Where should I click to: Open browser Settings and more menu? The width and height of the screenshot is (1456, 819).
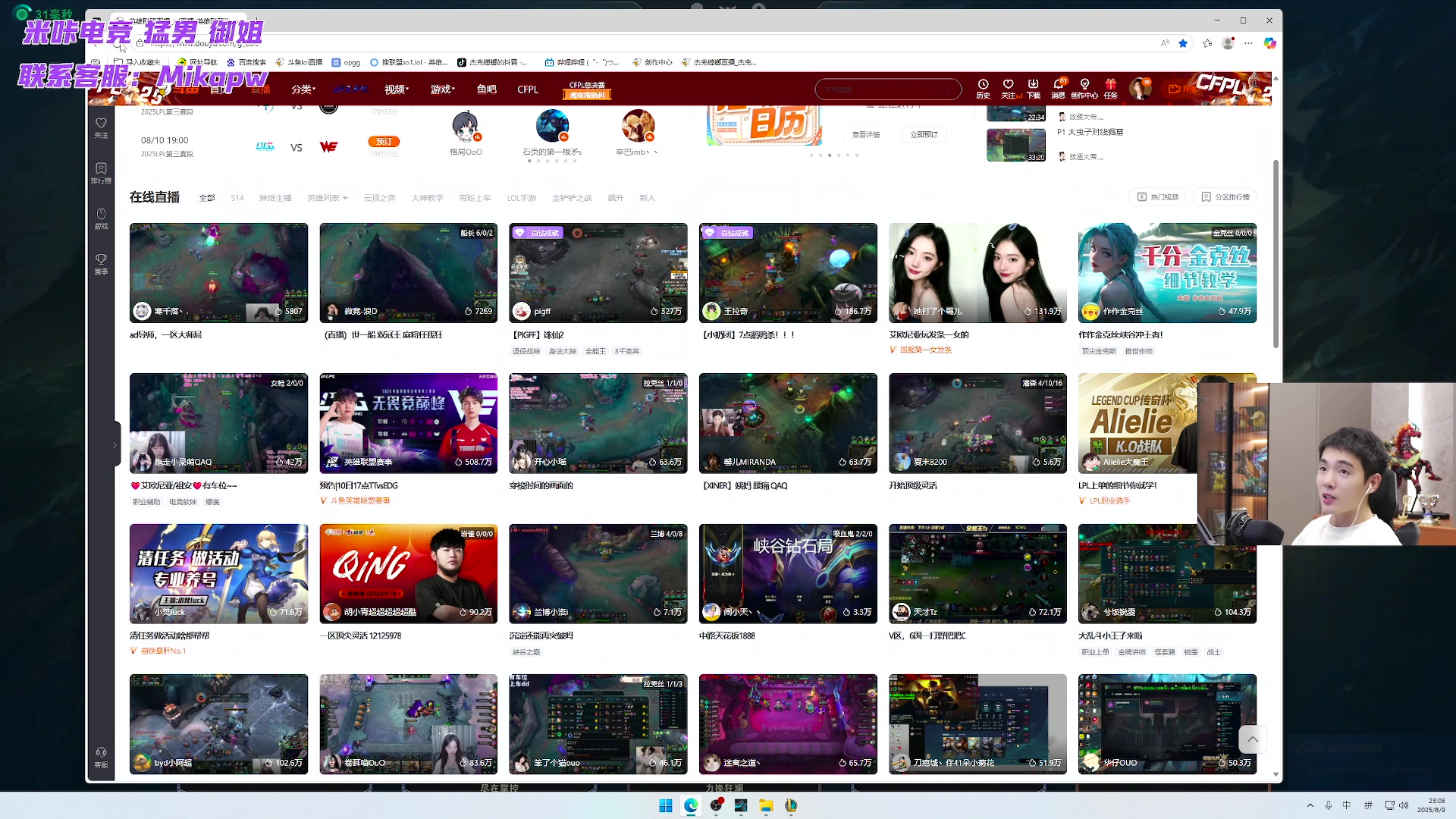(1248, 43)
